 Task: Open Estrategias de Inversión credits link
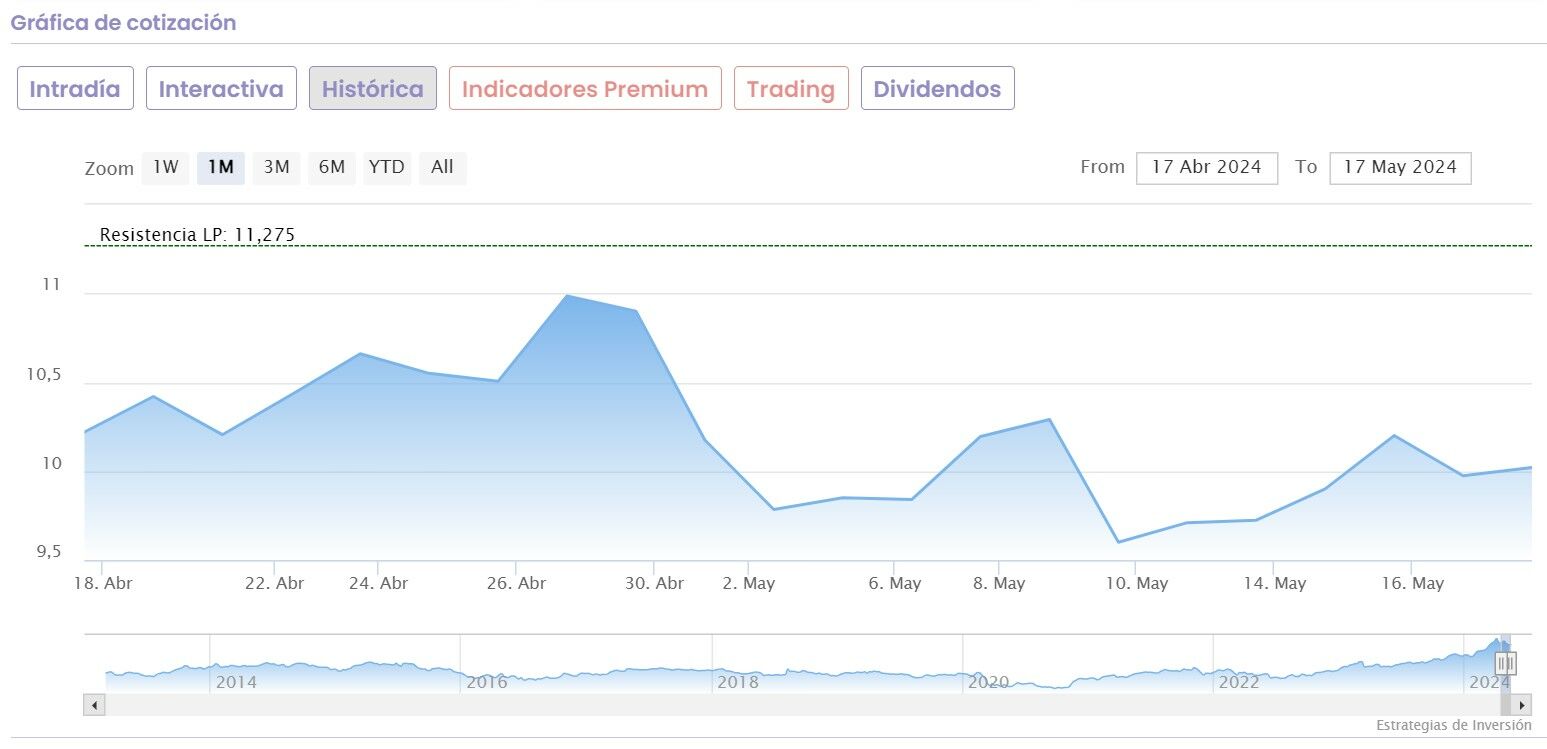pyautogui.click(x=1453, y=726)
